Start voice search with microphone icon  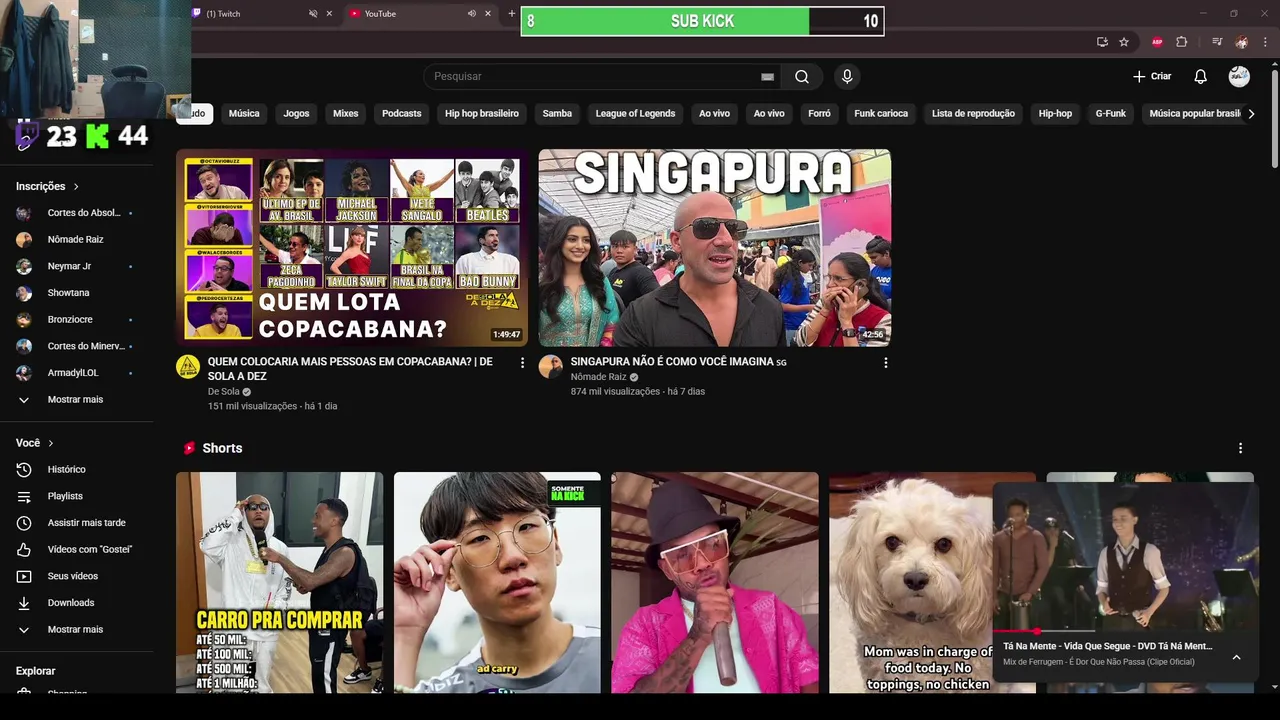tap(847, 77)
